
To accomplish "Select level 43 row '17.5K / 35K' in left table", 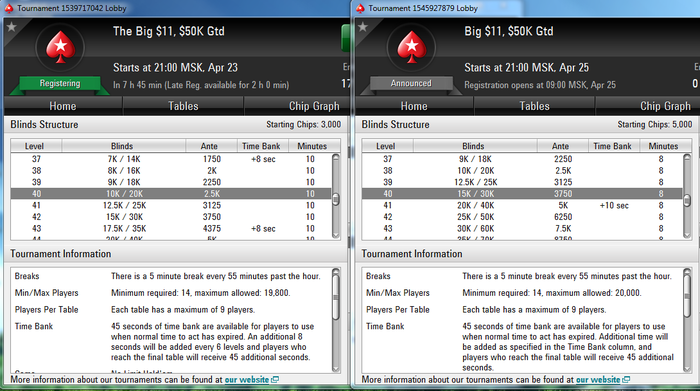I will click(x=171, y=229).
